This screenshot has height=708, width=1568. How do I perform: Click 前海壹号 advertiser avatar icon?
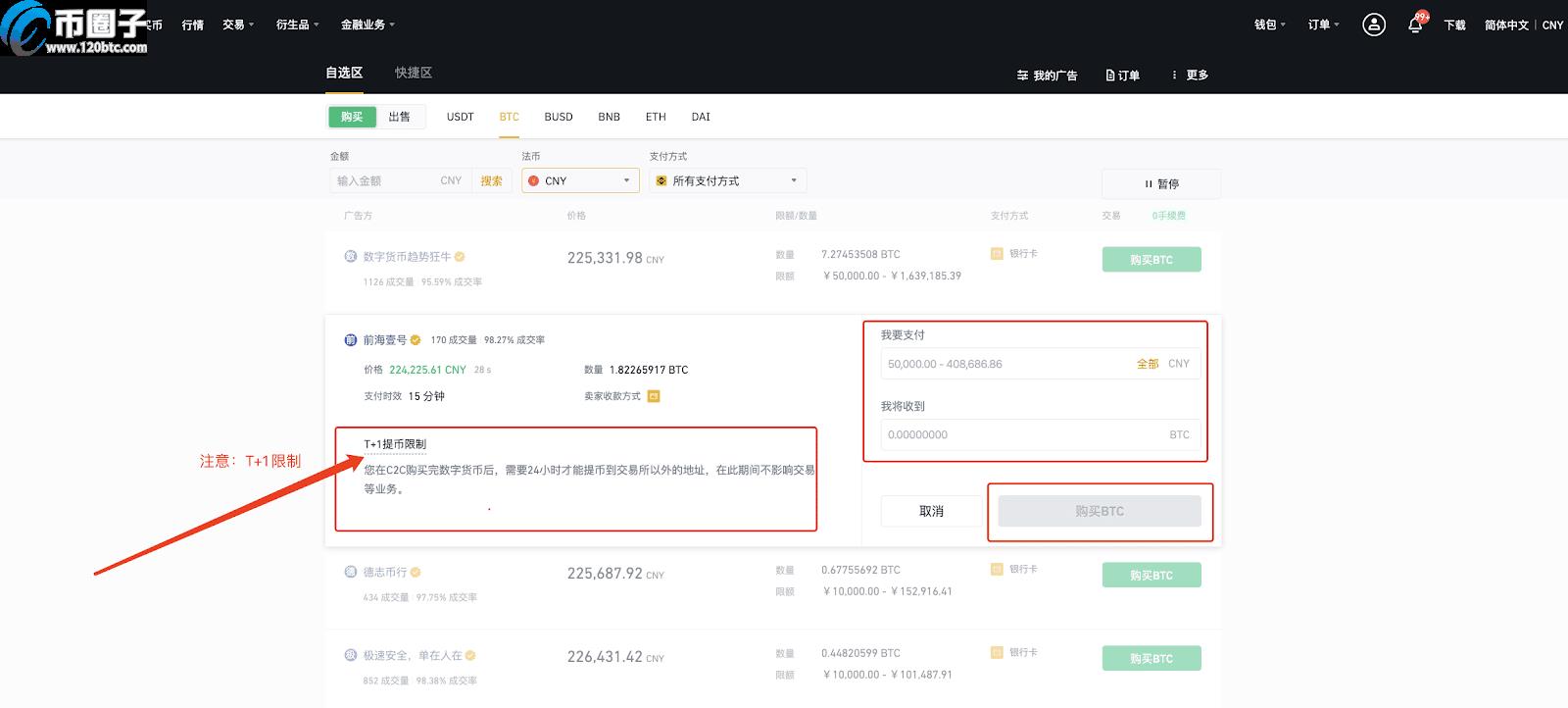coord(350,340)
